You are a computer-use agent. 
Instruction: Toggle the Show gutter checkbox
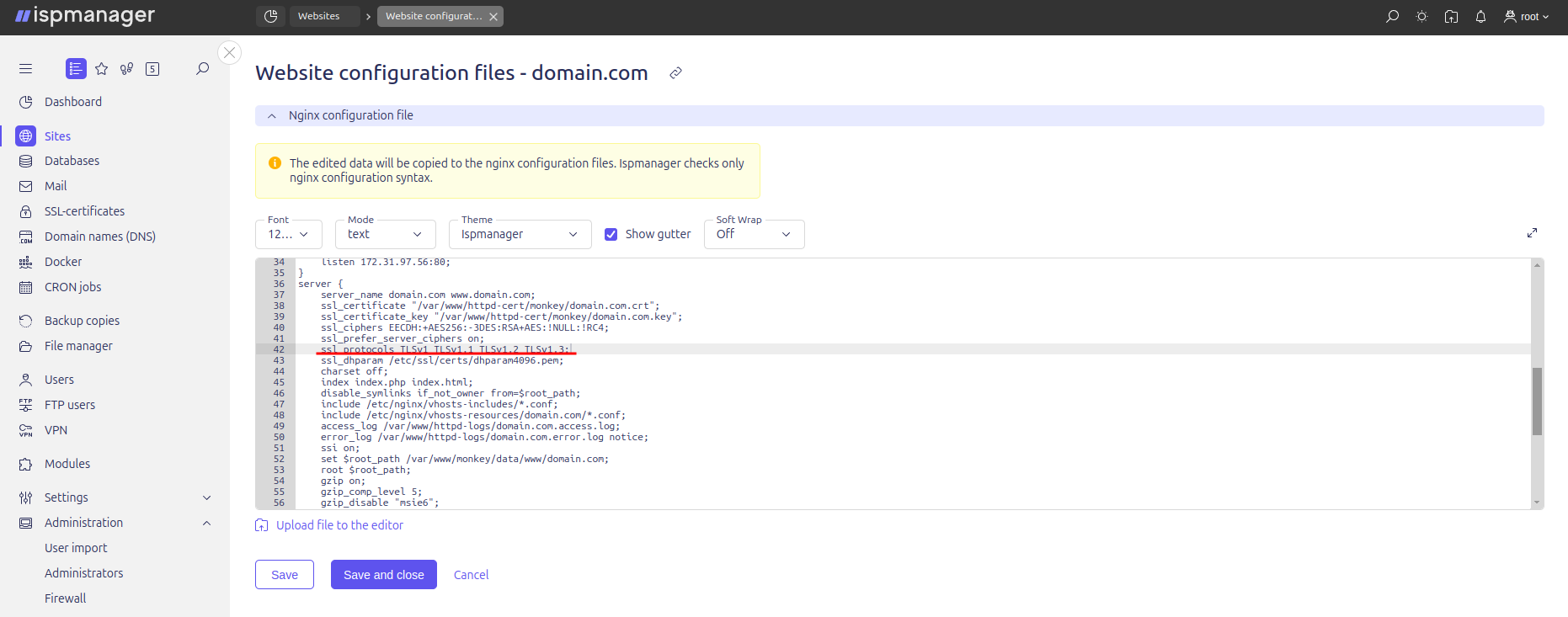point(611,234)
